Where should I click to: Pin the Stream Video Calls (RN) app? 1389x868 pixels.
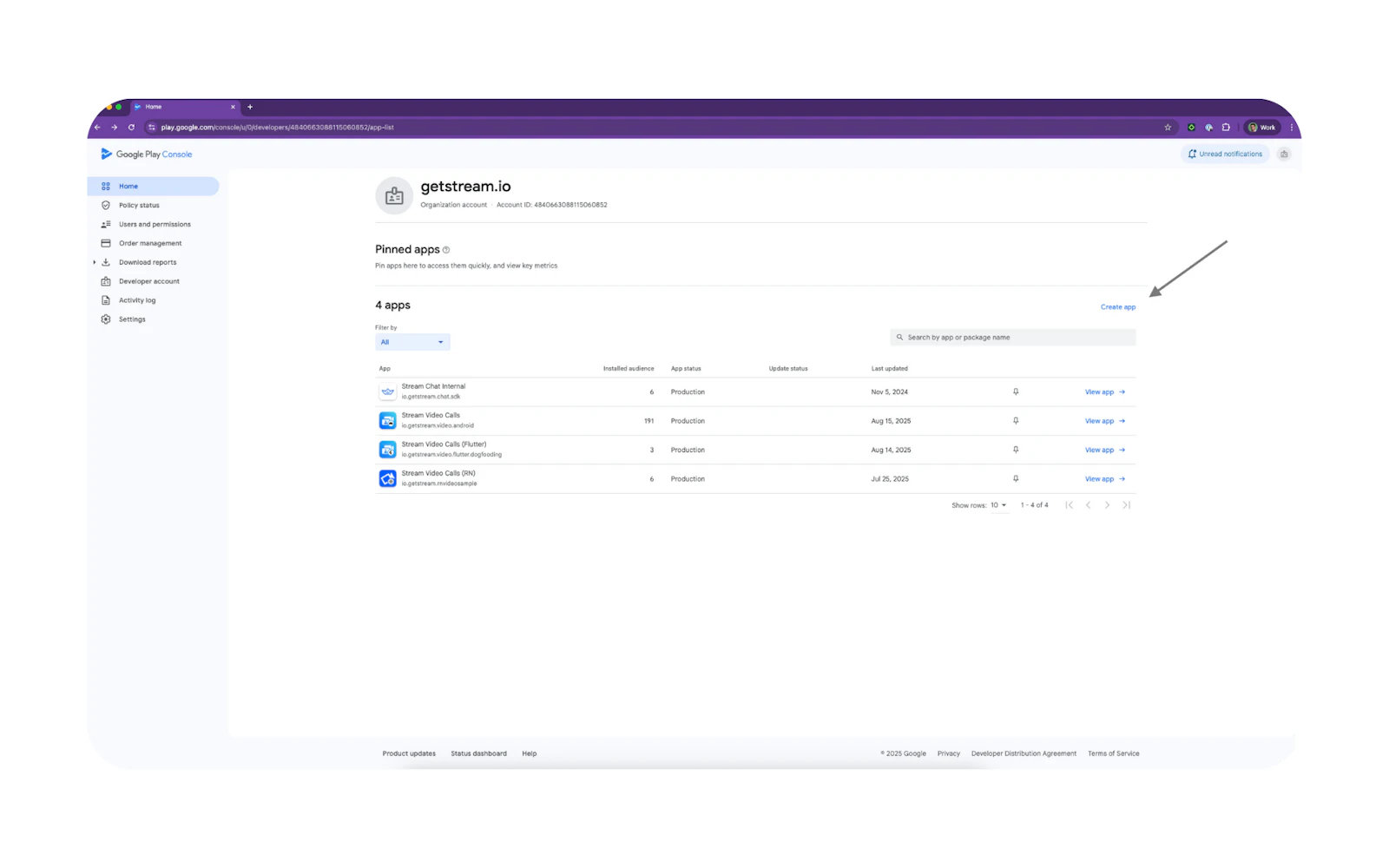(1016, 479)
